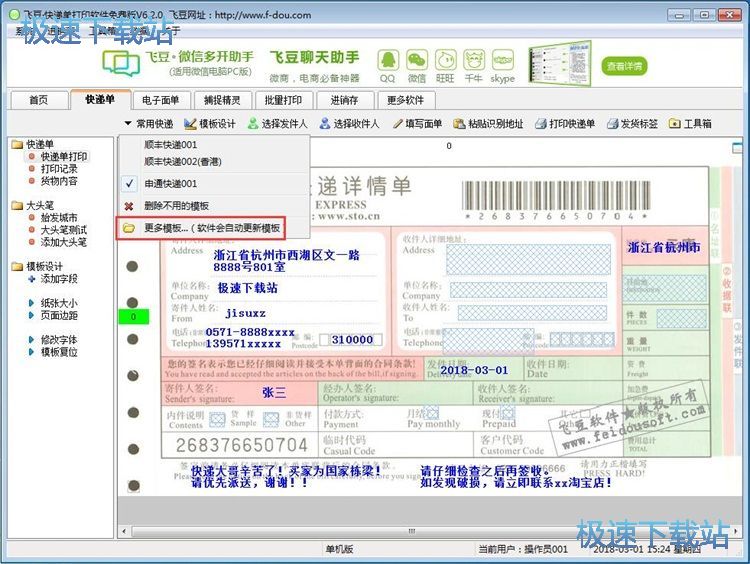The height and width of the screenshot is (564, 750).
Task: Click the Wangwang icon in banner
Action: (445, 60)
